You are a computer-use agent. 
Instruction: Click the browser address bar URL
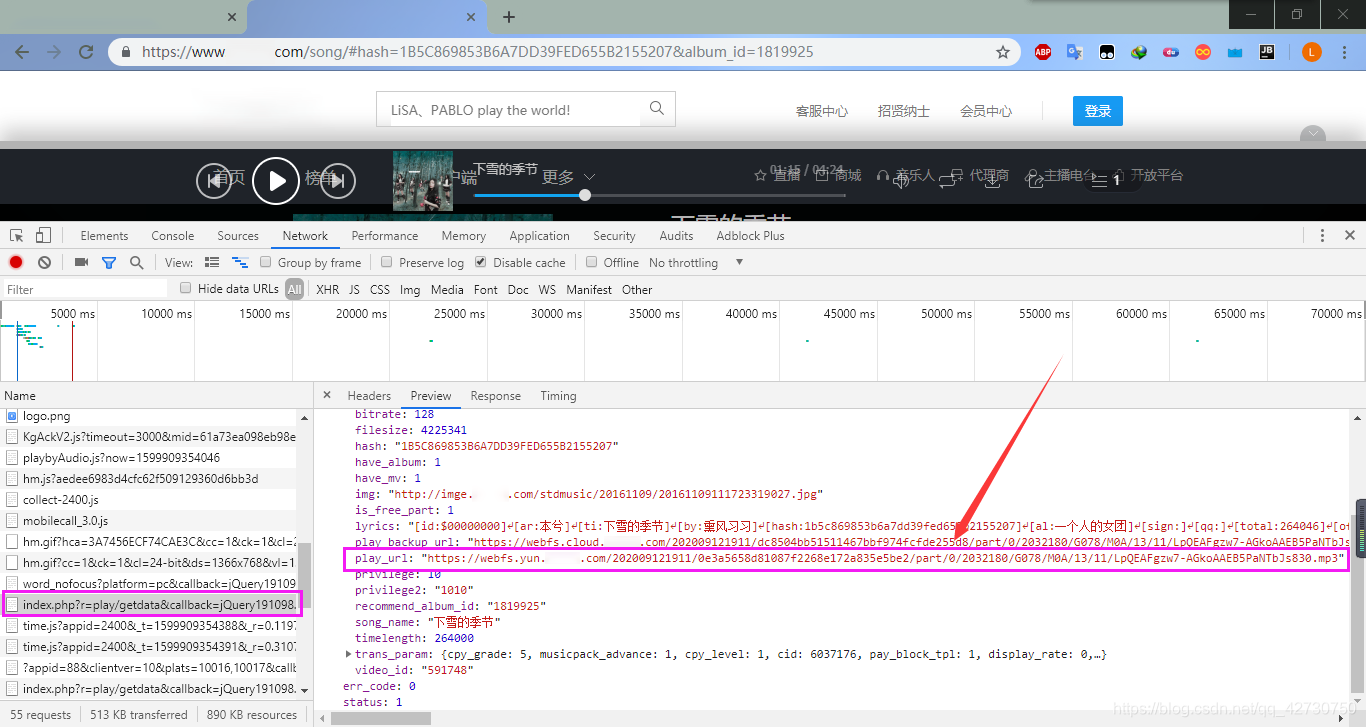477,52
